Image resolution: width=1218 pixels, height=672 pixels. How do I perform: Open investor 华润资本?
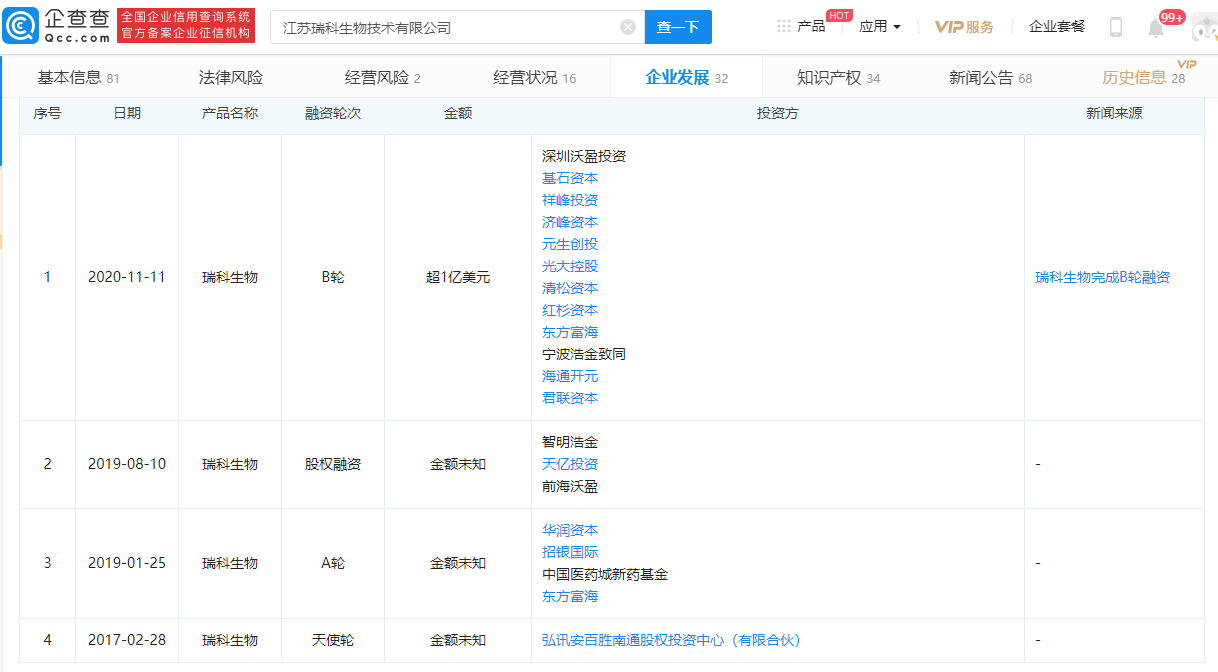tap(570, 530)
